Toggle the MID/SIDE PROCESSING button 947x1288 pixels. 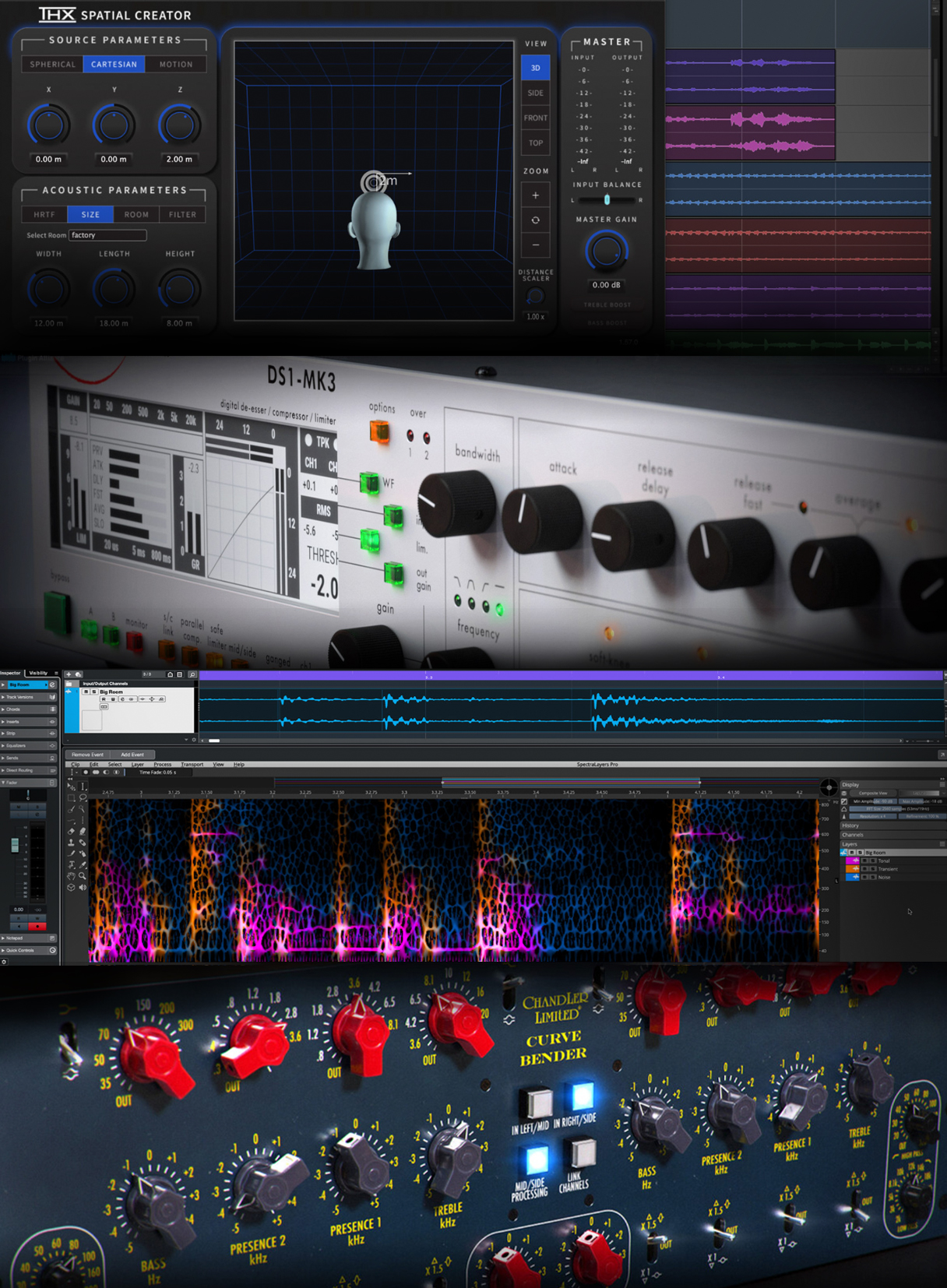(x=535, y=1160)
